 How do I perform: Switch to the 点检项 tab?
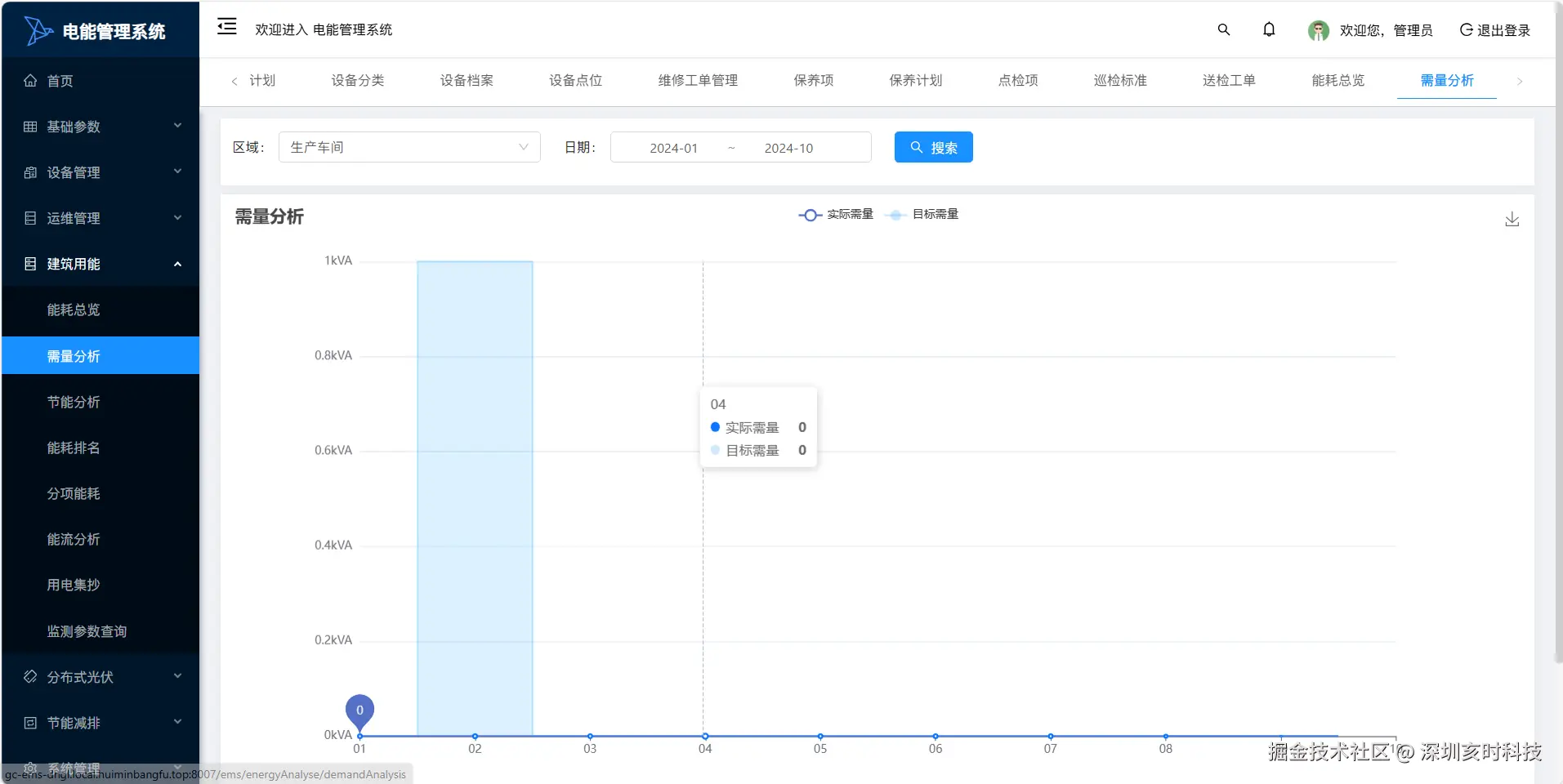click(1018, 80)
